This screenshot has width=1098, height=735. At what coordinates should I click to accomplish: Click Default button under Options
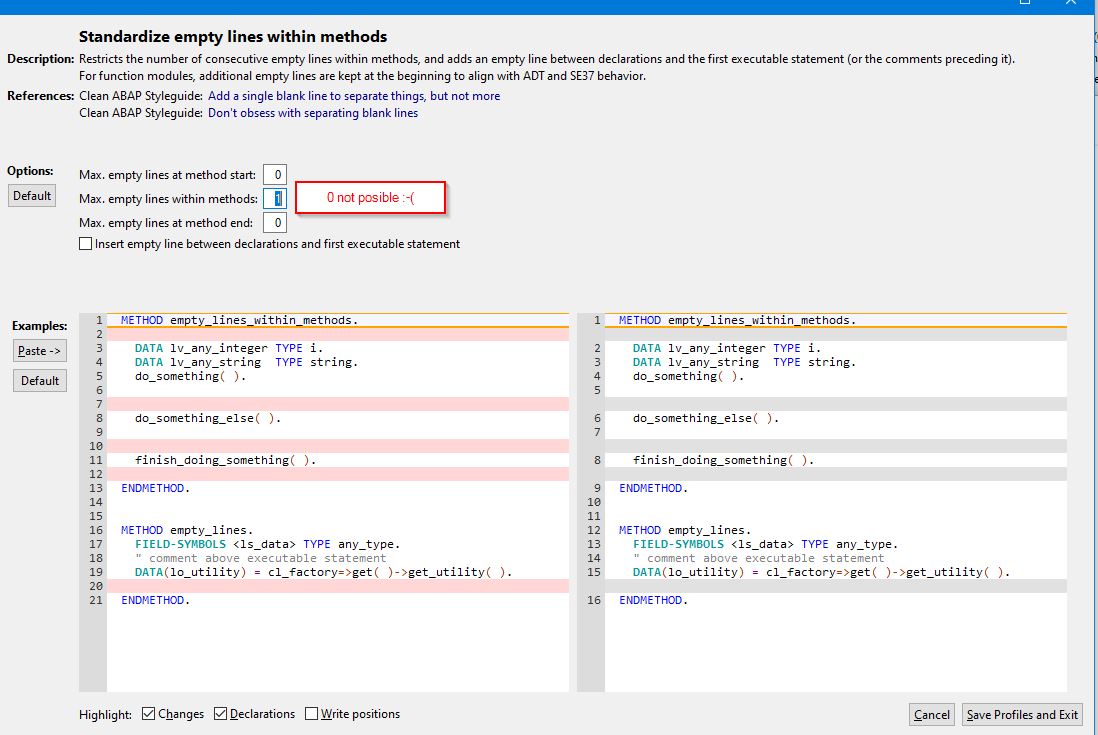point(31,195)
